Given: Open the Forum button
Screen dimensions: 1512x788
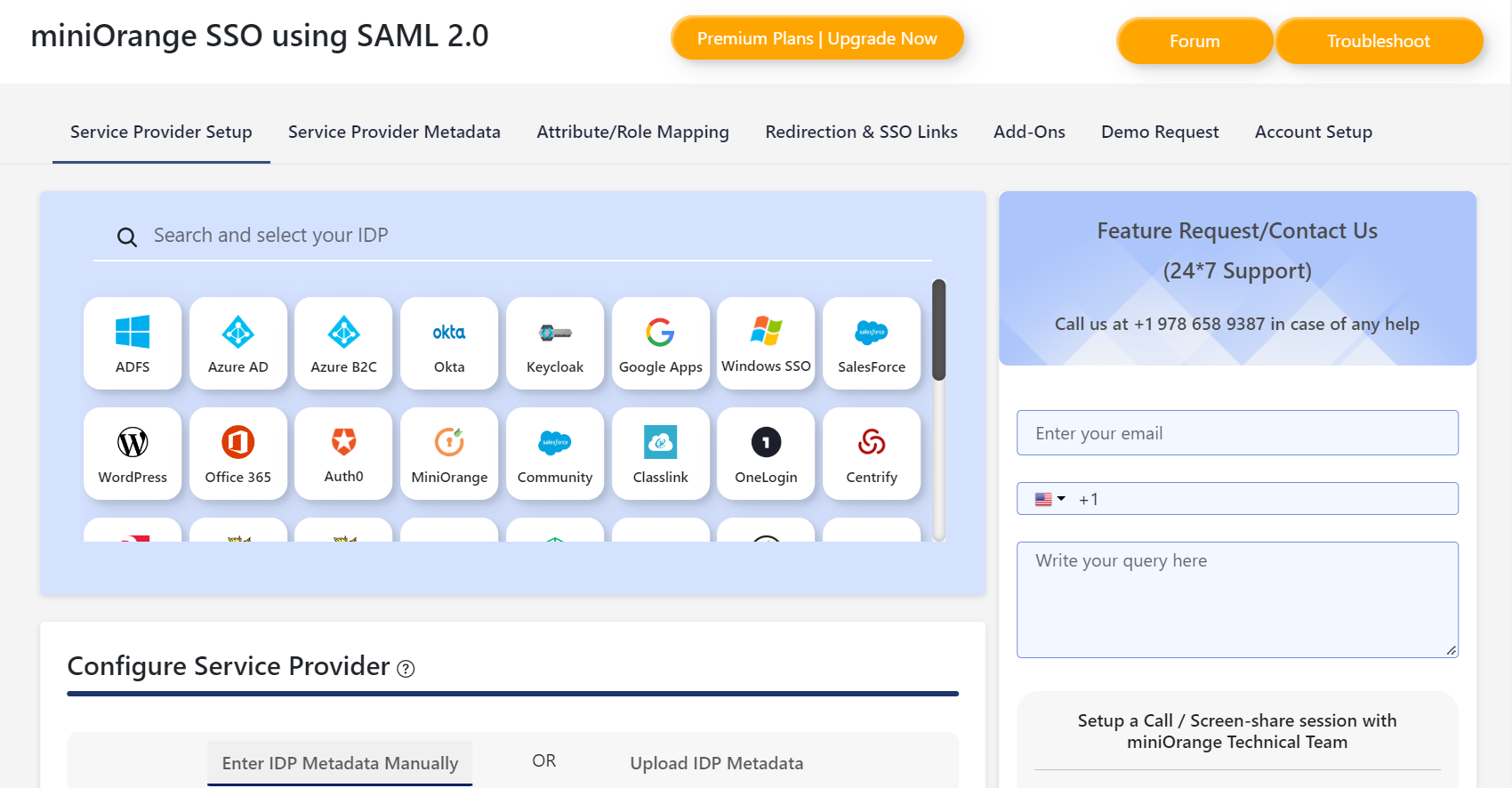Looking at the screenshot, I should 1194,41.
